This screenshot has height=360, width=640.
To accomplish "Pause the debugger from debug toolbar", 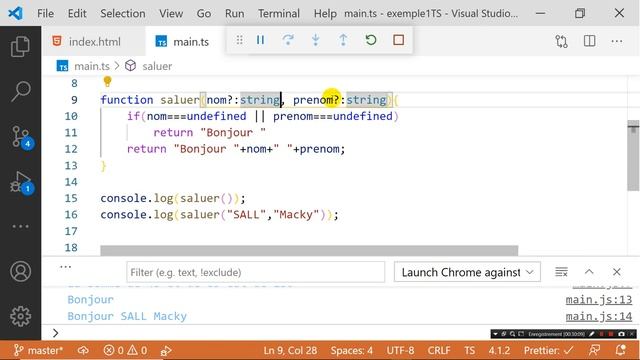I will [x=260, y=40].
